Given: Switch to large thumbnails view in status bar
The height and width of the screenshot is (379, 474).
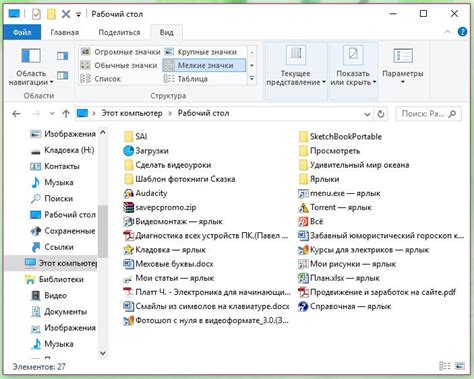Looking at the screenshot, I should point(460,366).
